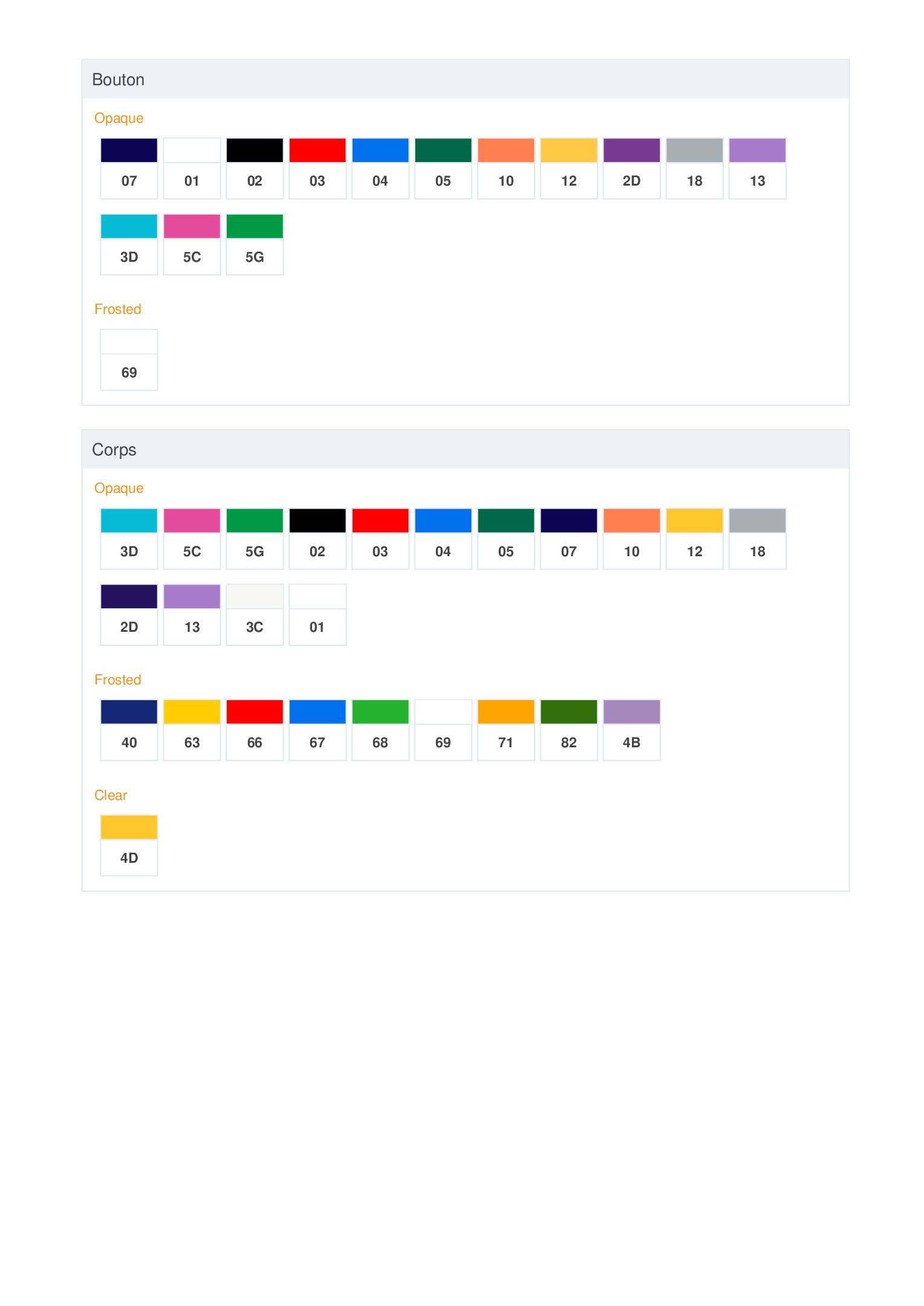Choose cyan swatch 3D in Corps Opaque
The height and width of the screenshot is (1306, 924).
coord(129,539)
